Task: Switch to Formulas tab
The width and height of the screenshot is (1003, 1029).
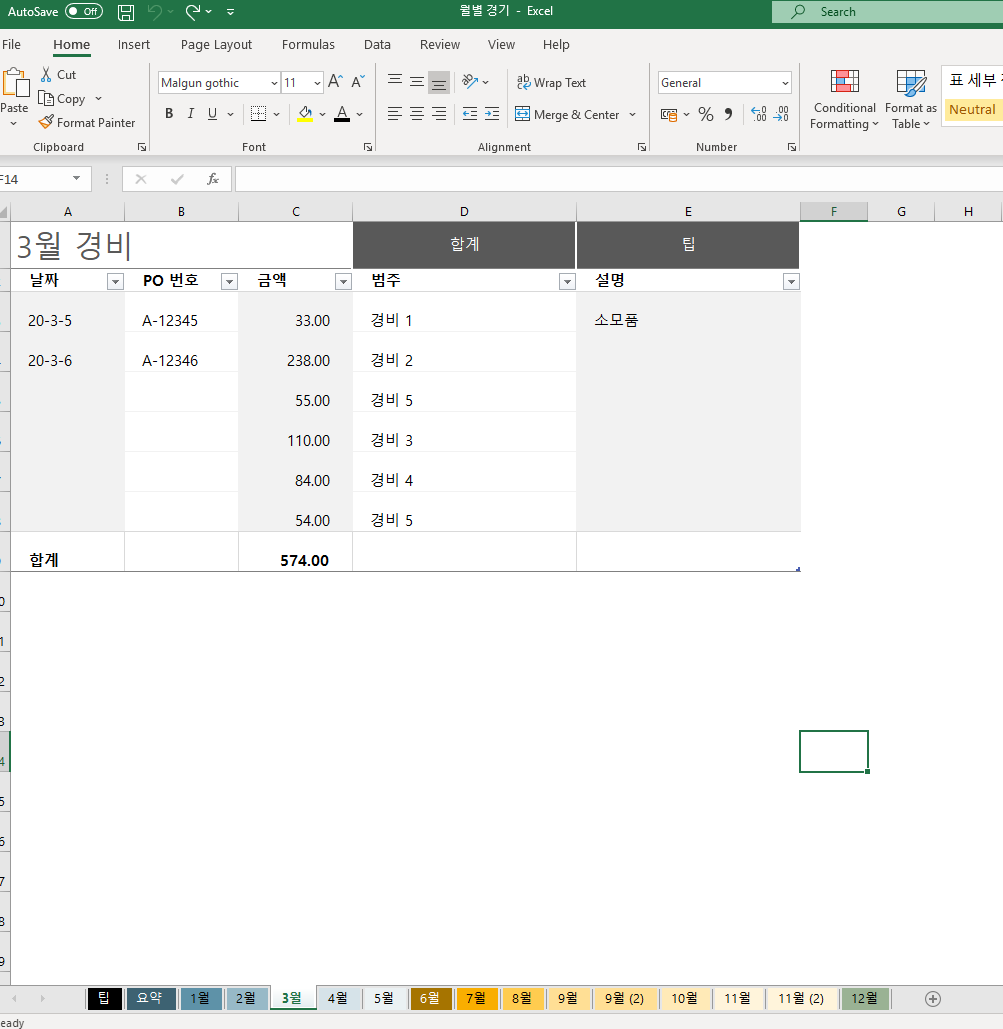Action: click(x=308, y=45)
